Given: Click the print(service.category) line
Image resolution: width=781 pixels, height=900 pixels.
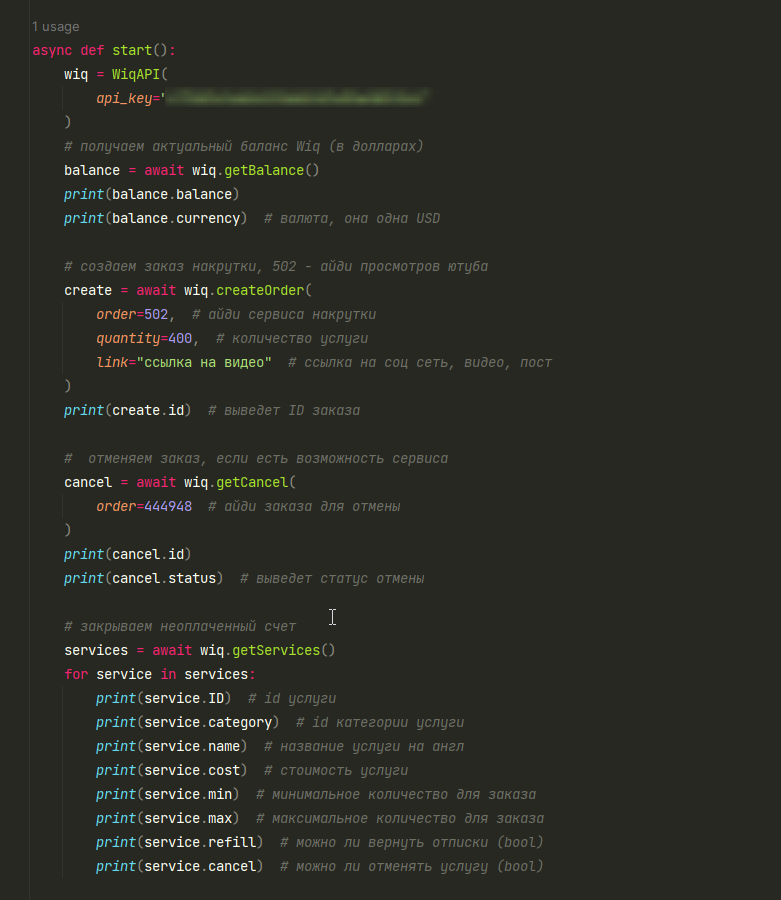Looking at the screenshot, I should click(188, 723).
